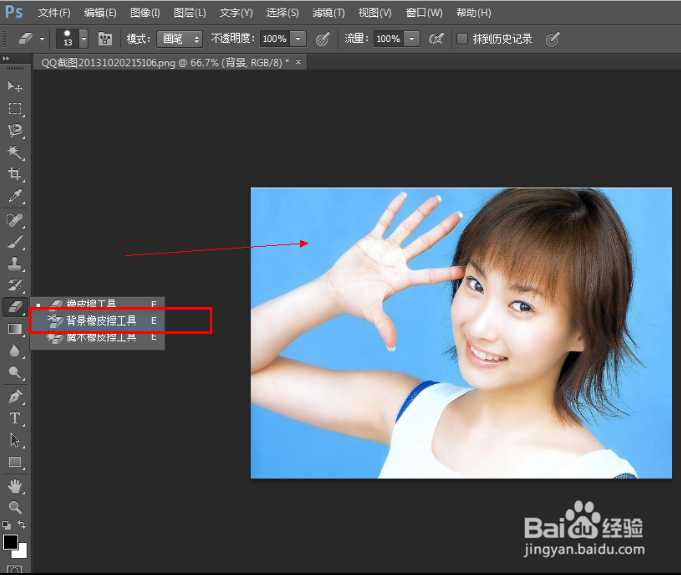Open the 不透明度 slider dropdown arrow
This screenshot has width=681, height=575.
tap(298, 39)
